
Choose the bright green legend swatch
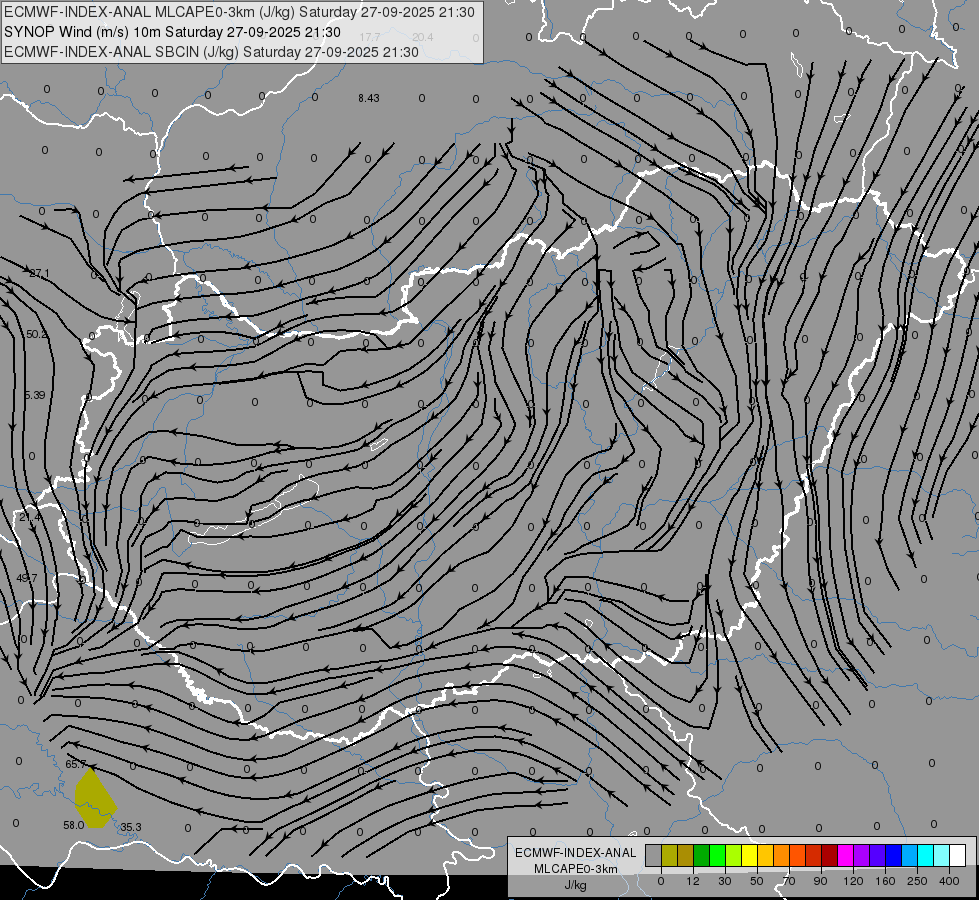[718, 855]
